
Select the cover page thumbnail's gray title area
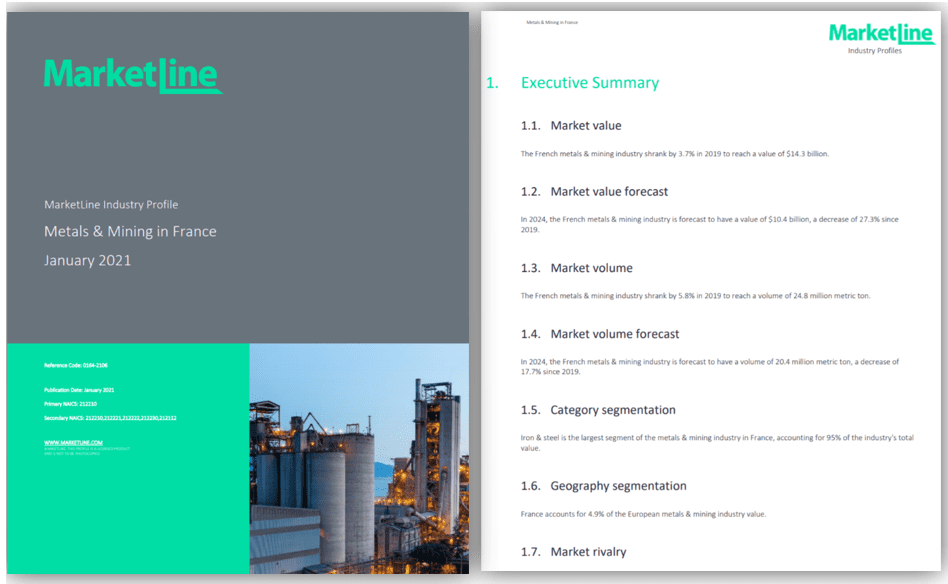pyautogui.click(x=238, y=178)
